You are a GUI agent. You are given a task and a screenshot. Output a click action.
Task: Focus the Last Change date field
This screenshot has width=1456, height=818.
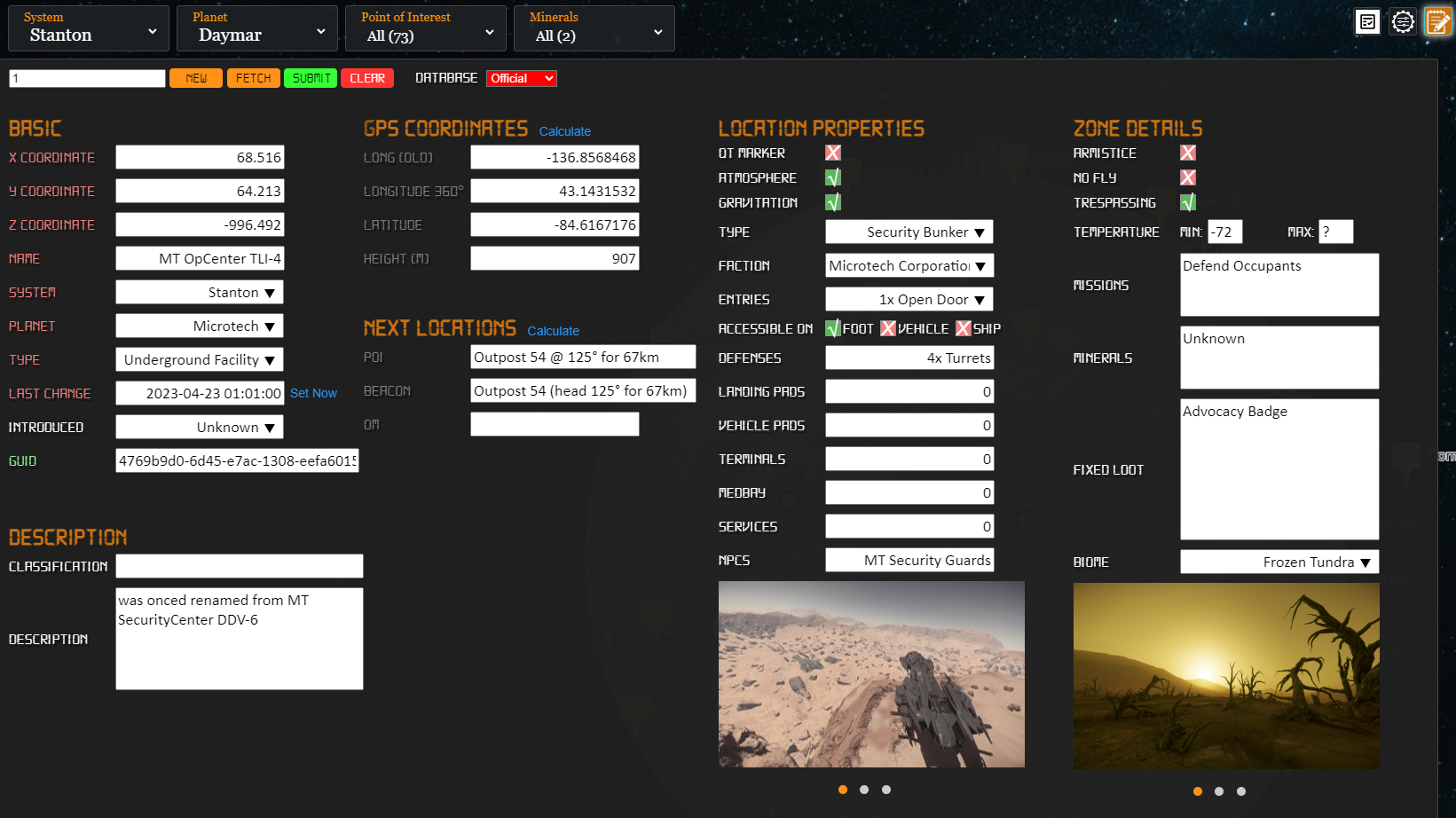200,393
